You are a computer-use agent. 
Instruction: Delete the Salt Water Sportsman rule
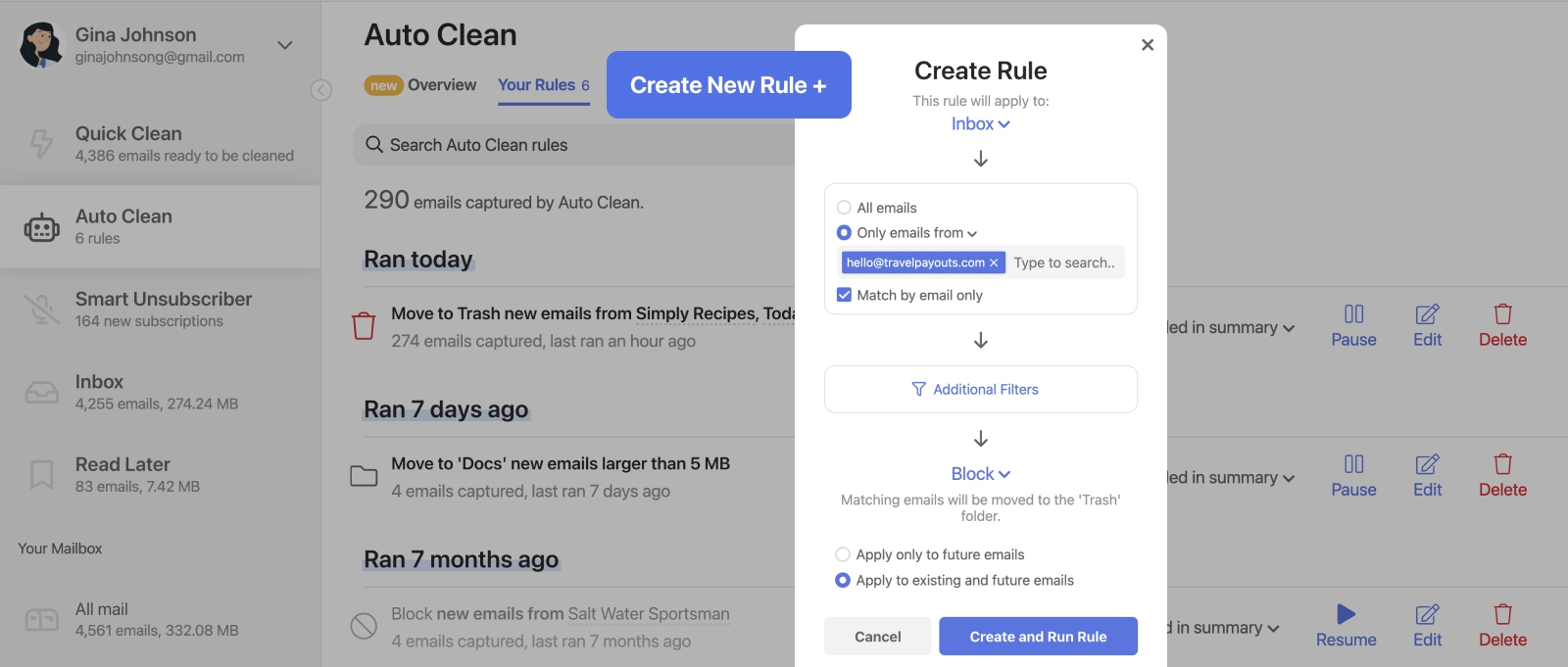pos(1502,625)
